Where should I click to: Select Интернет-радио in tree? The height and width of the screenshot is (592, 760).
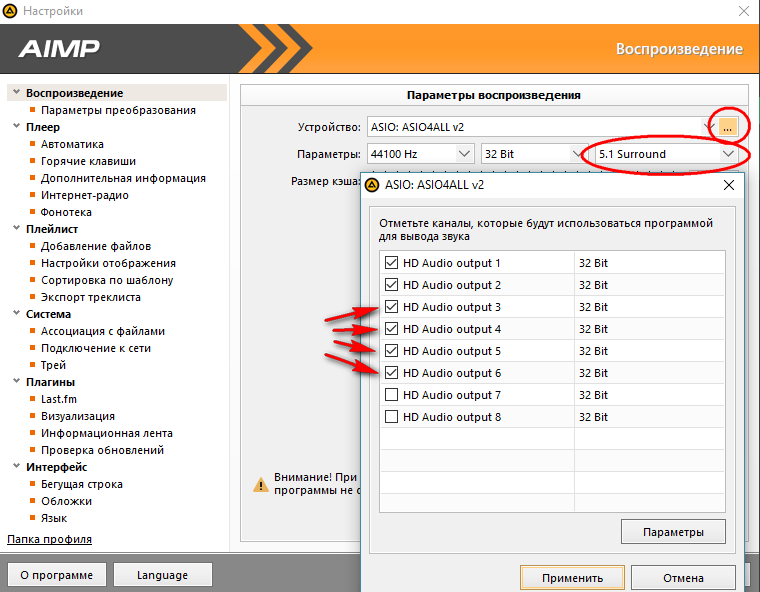tap(85, 195)
